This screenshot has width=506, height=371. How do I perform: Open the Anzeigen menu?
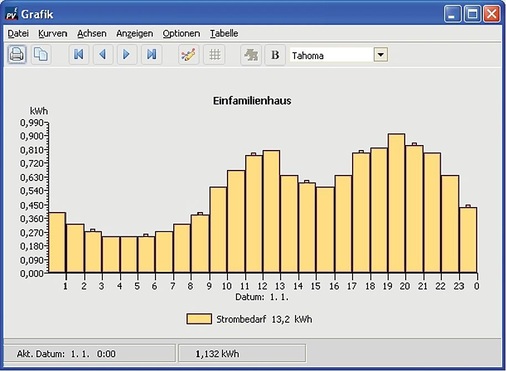(x=135, y=33)
